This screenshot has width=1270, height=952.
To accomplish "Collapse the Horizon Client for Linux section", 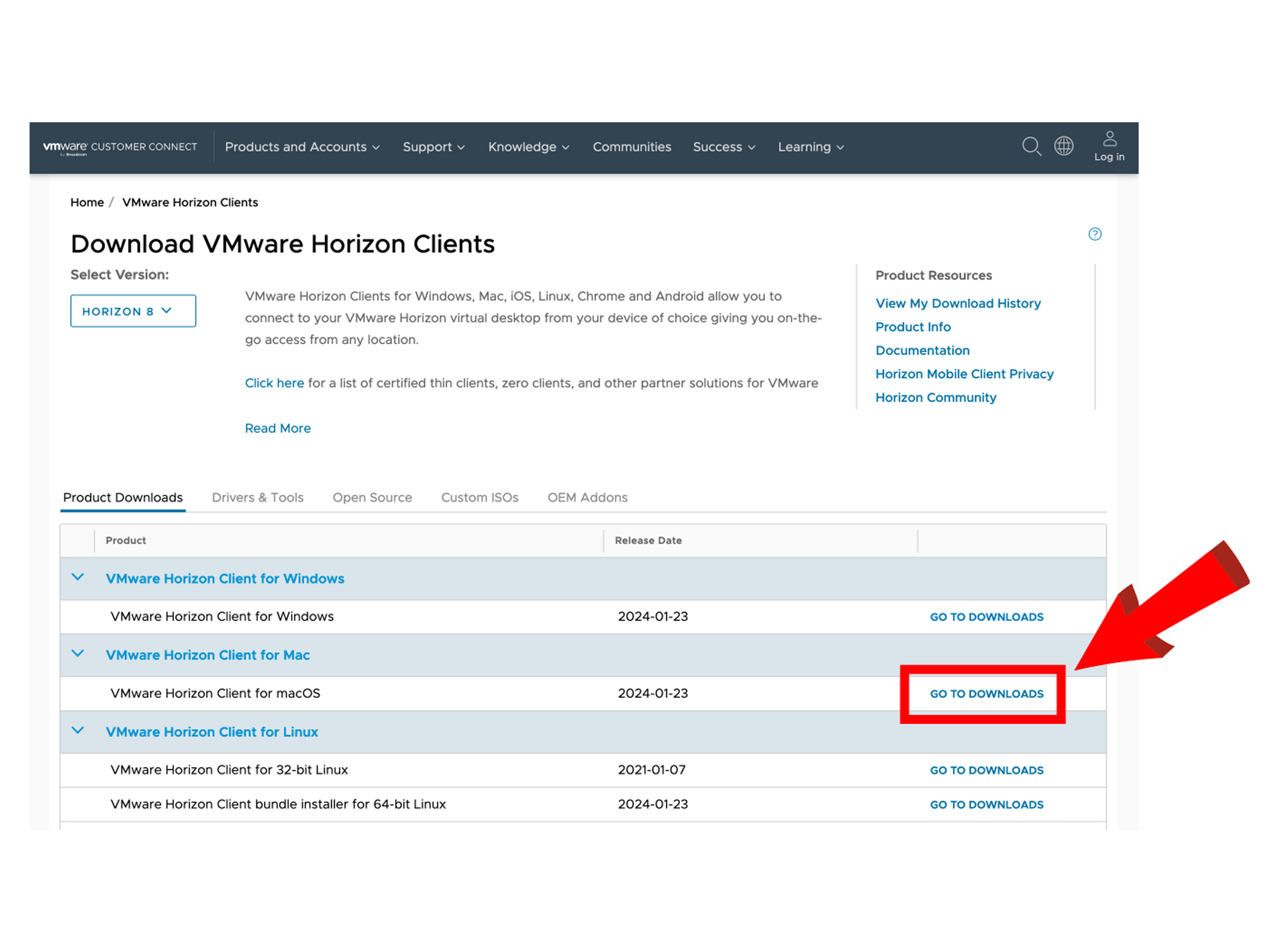I will tap(77, 731).
